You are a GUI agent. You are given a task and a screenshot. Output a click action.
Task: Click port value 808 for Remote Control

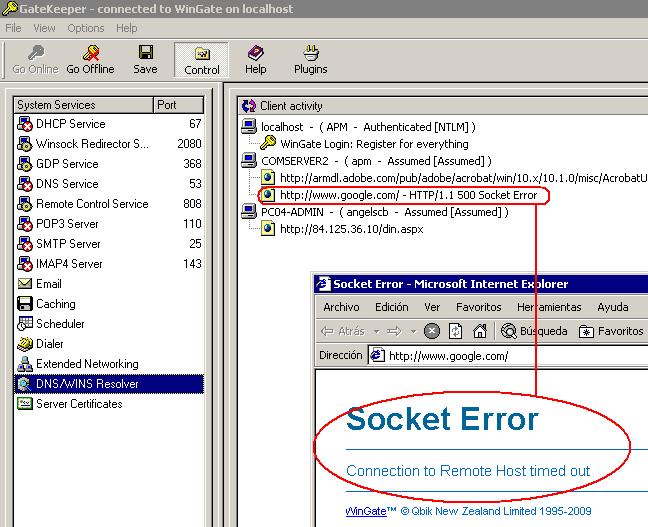[x=192, y=204]
